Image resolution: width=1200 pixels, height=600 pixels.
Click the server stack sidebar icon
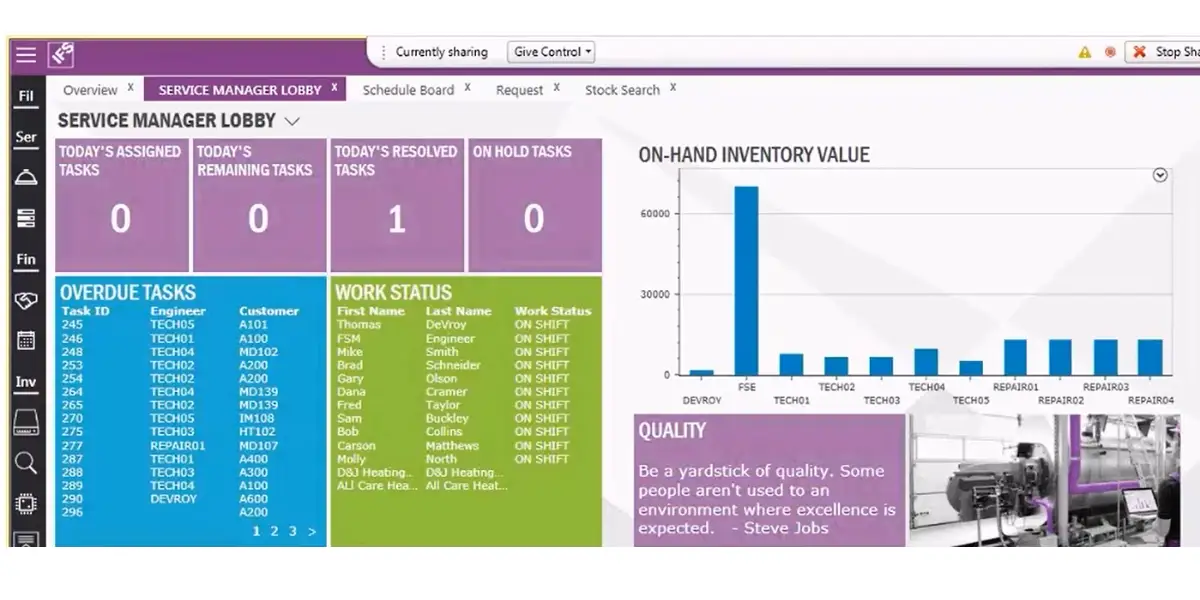click(26, 218)
